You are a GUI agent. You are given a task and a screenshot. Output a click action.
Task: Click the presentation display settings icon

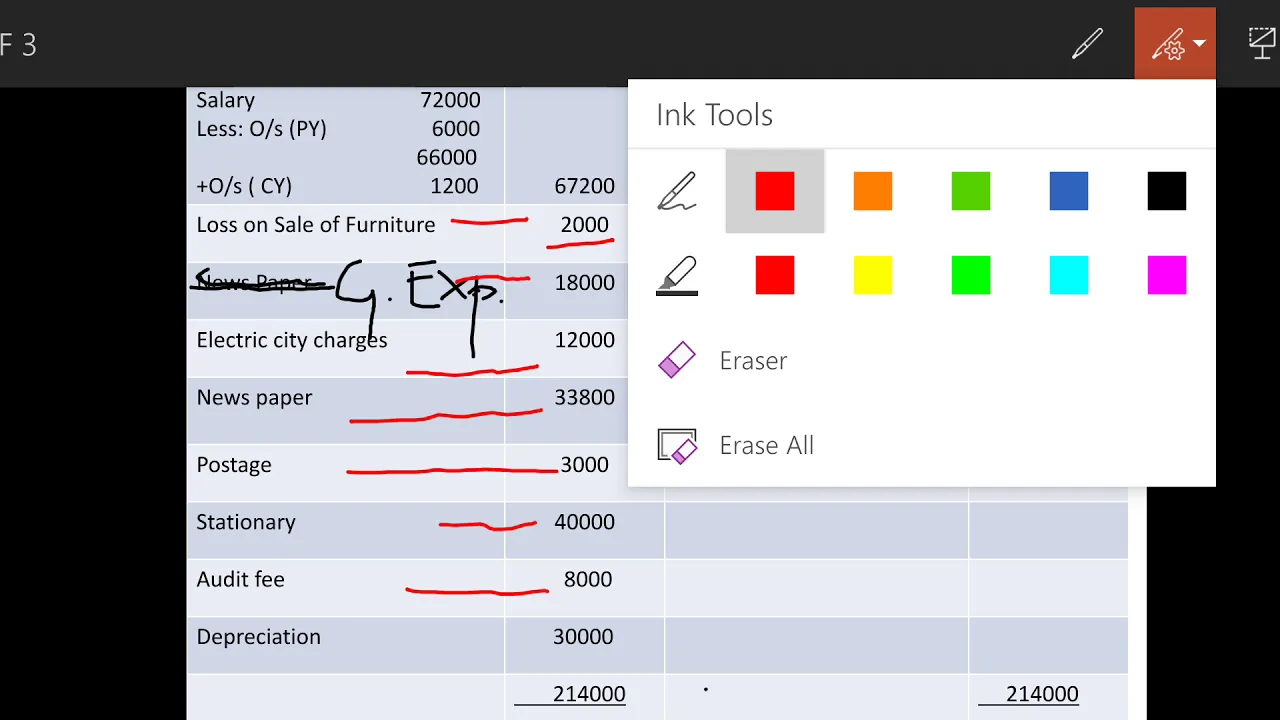1264,44
